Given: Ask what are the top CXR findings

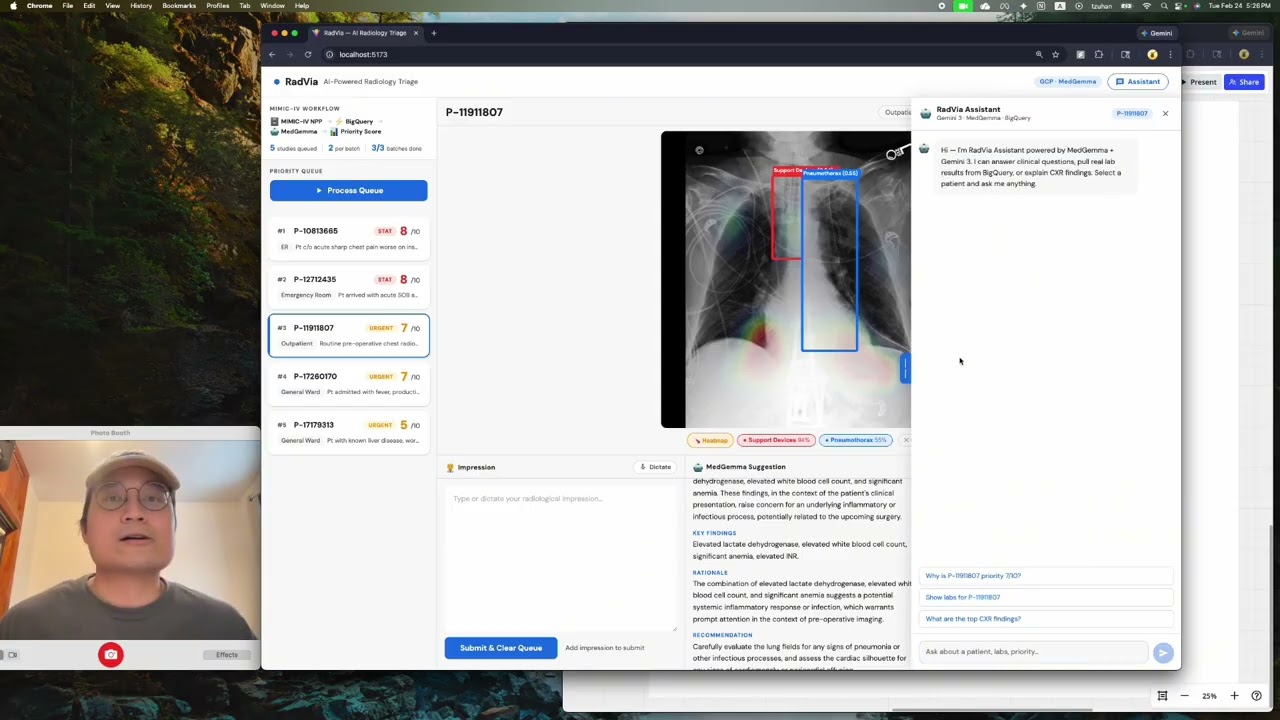Looking at the screenshot, I should (1045, 619).
